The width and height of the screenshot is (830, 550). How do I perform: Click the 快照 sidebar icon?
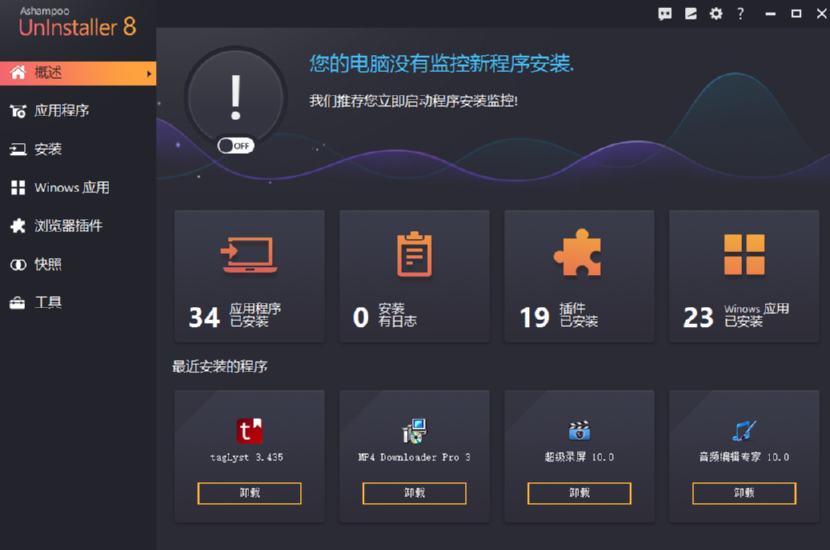[18, 264]
